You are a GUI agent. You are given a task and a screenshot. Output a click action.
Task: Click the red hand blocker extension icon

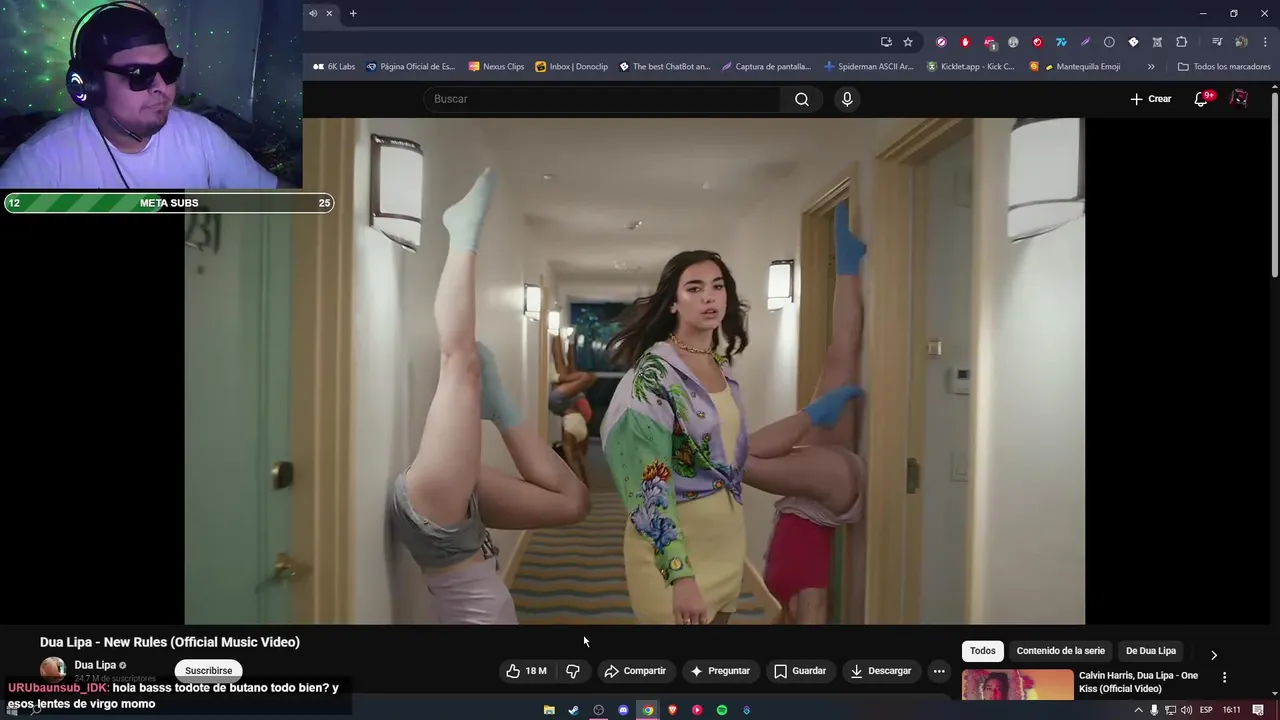pos(965,42)
